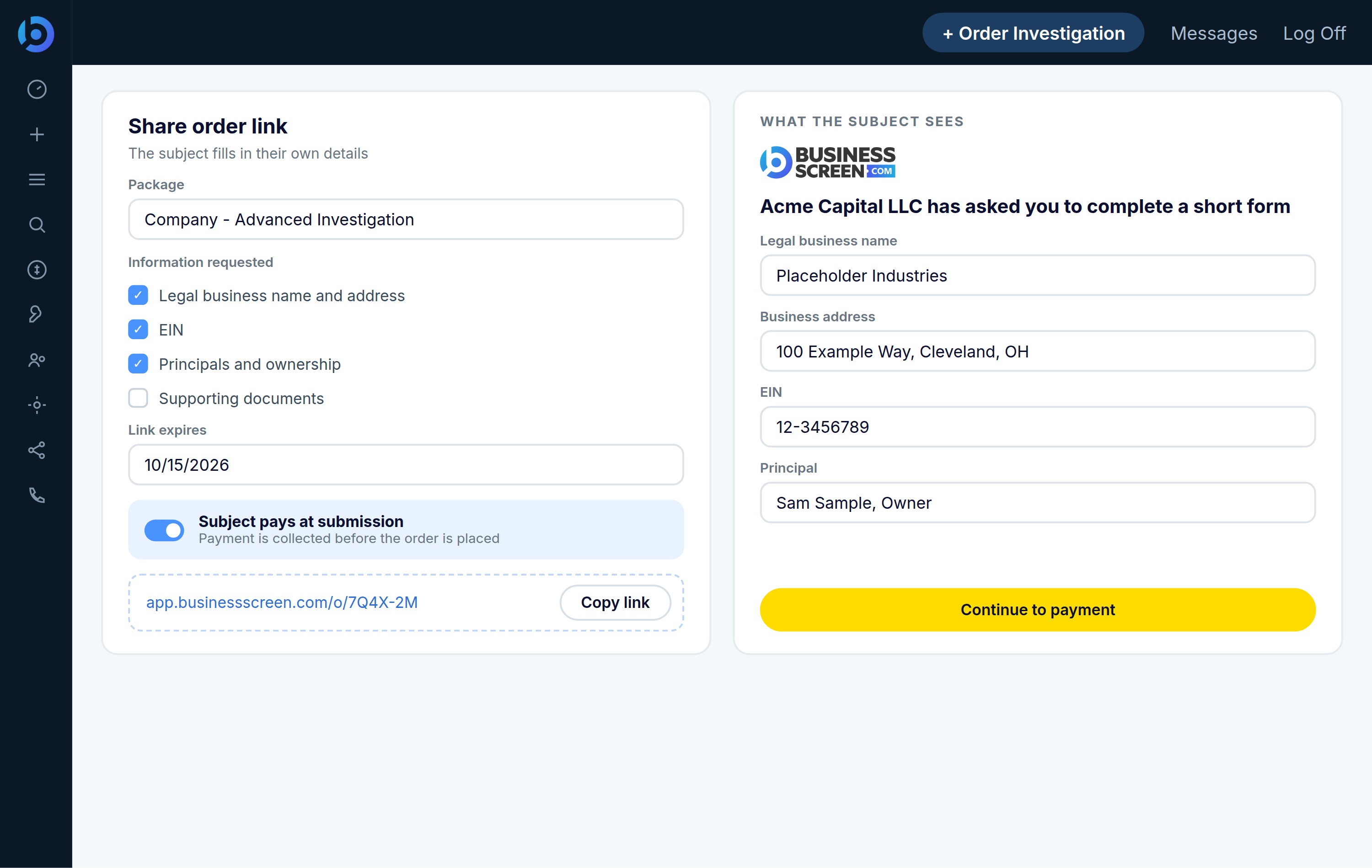1372x868 pixels.
Task: Click 'WHAT THE SUBJECT SEES' label
Action: pyautogui.click(x=862, y=121)
